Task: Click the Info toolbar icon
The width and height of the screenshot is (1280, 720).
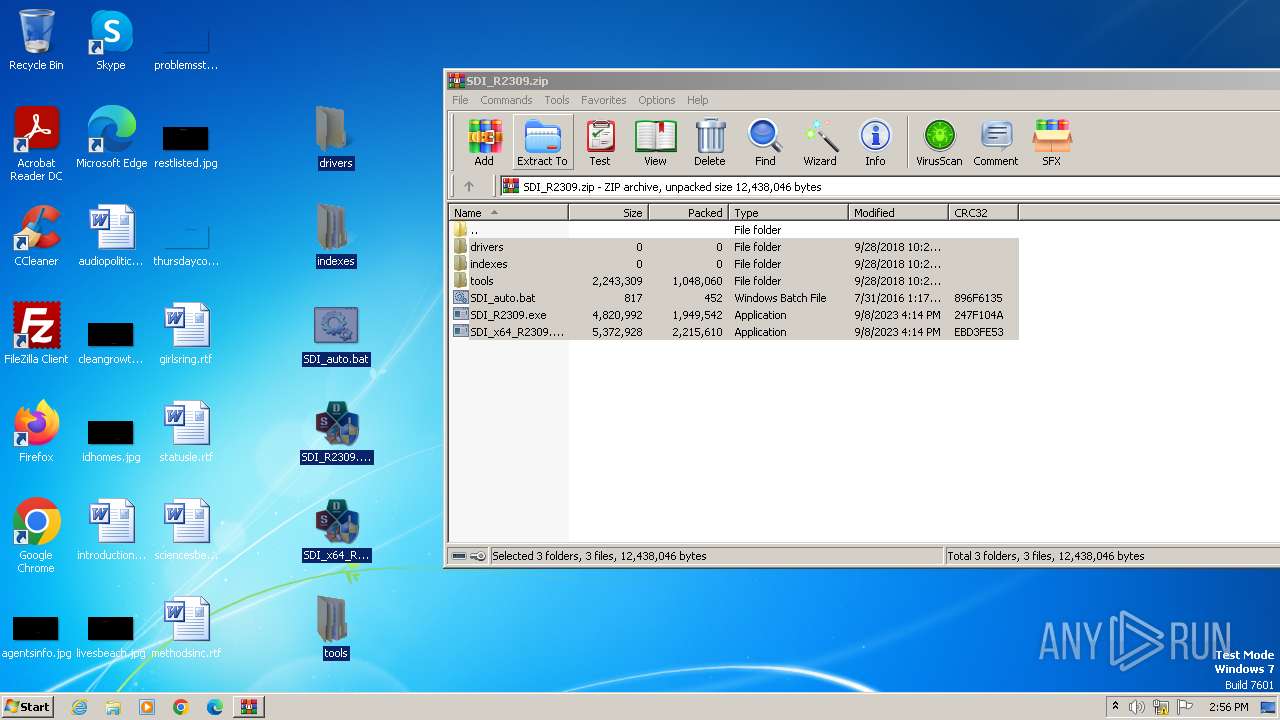Action: [x=875, y=142]
